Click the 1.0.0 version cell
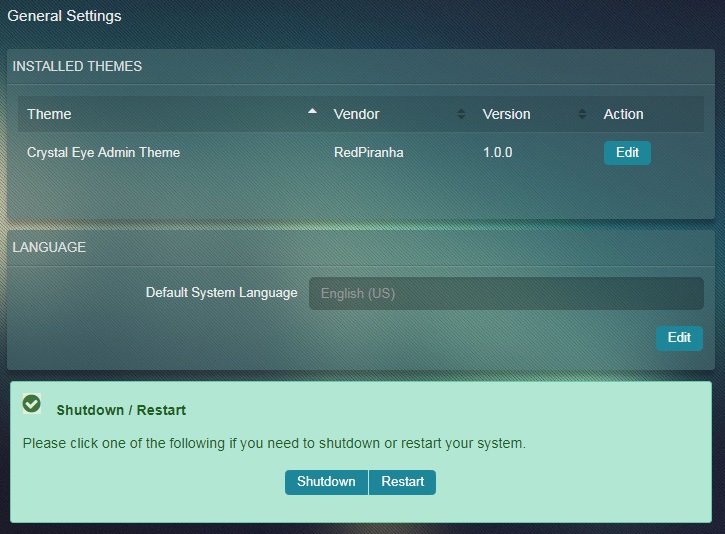The width and height of the screenshot is (725, 534). tap(498, 153)
